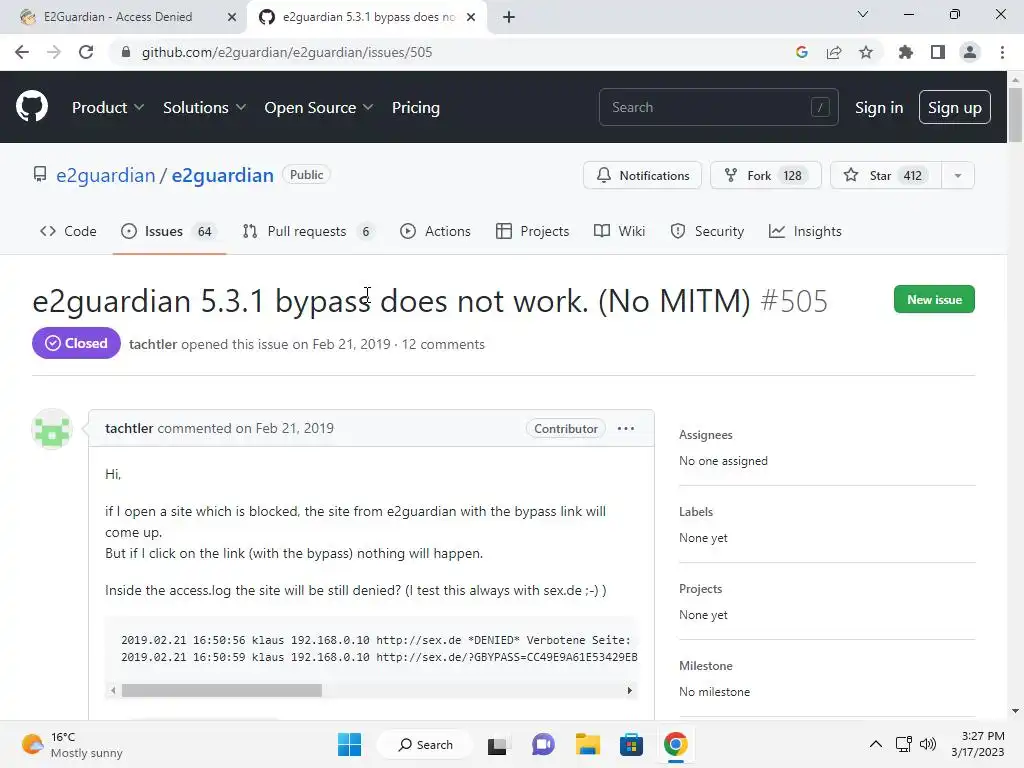Open the e2guardian repository name link
This screenshot has width=1024, height=768.
click(x=223, y=175)
